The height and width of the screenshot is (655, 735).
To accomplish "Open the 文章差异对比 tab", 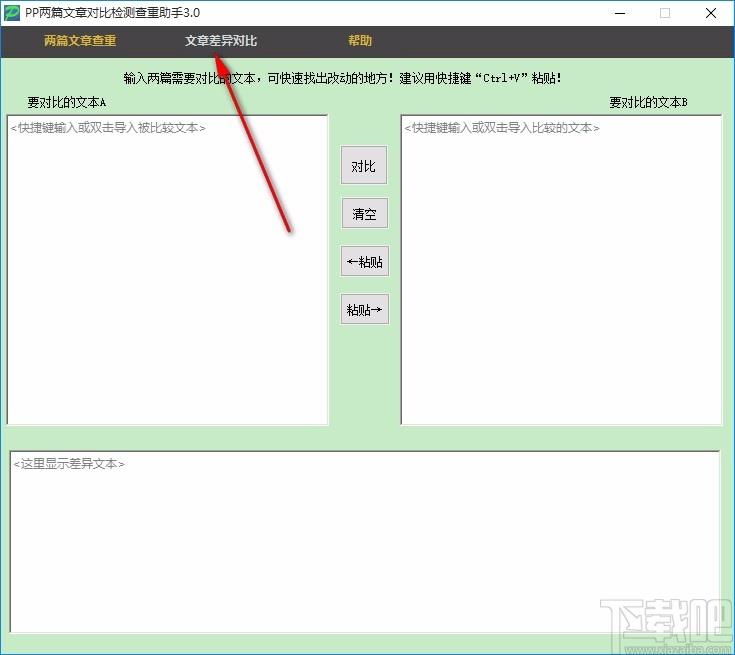I will coord(221,41).
